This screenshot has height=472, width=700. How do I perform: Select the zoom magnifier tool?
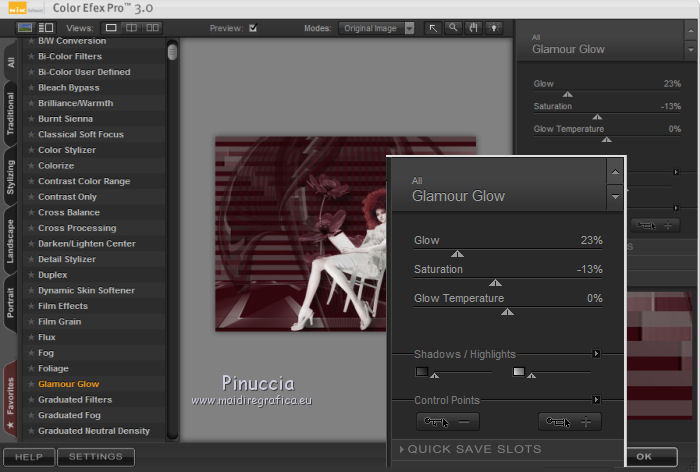pyautogui.click(x=453, y=28)
